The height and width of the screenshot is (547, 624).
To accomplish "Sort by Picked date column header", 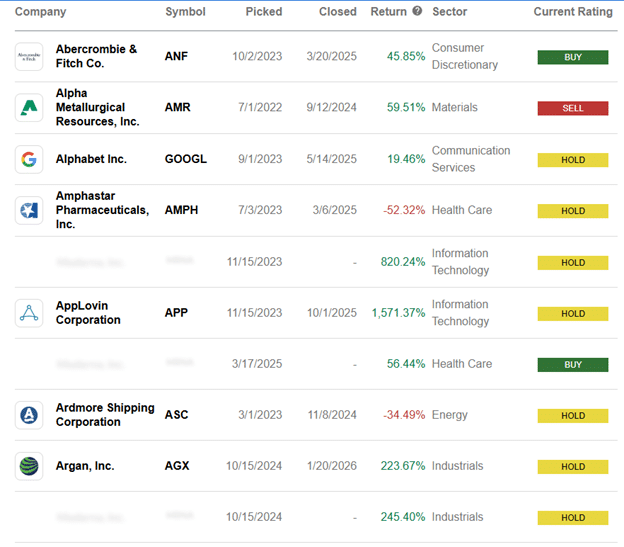I will tap(264, 12).
